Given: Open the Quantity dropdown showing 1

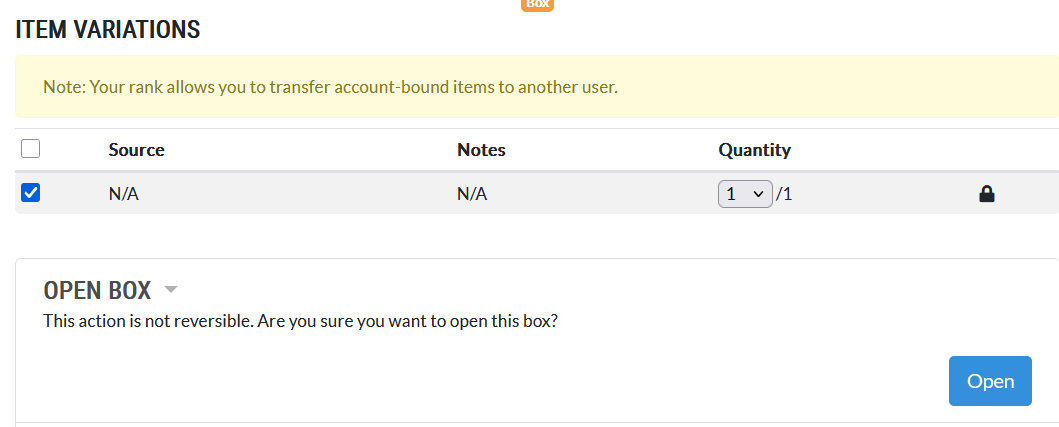Looking at the screenshot, I should 745,194.
